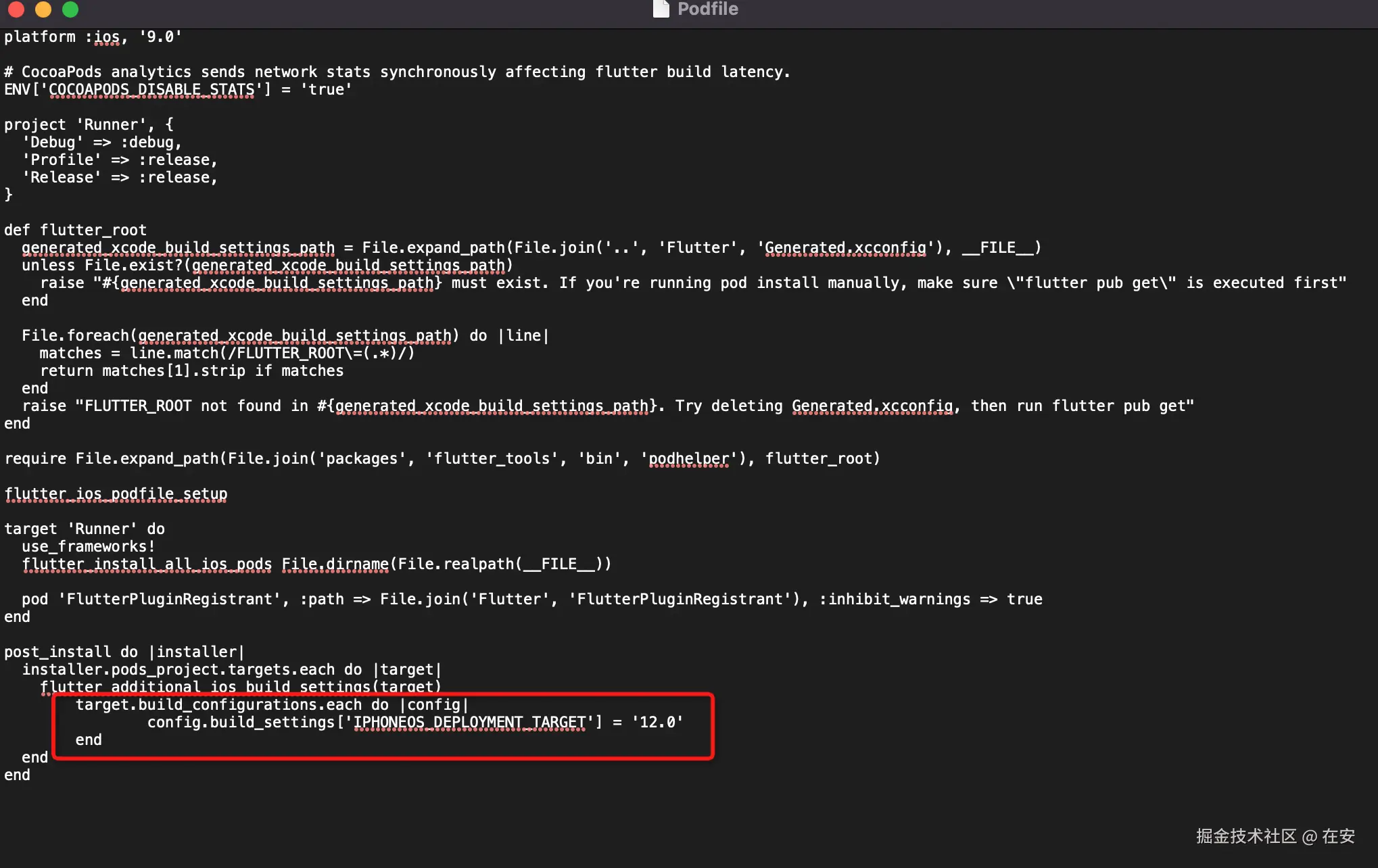The width and height of the screenshot is (1378, 868).
Task: Click the red close window button
Action: [x=16, y=9]
